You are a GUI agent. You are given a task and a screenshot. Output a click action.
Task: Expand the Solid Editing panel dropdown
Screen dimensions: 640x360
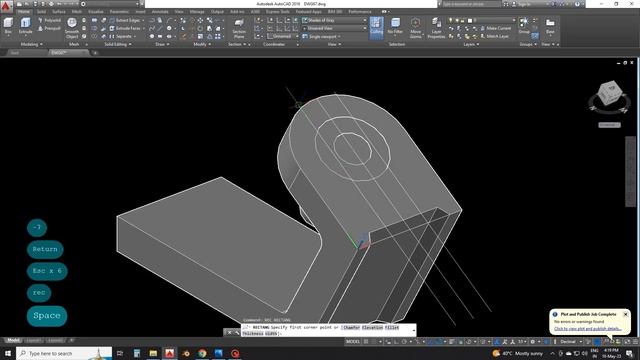118,44
